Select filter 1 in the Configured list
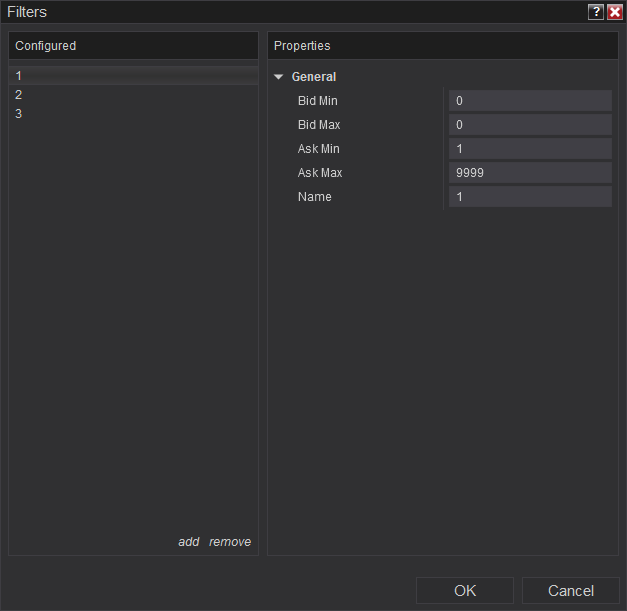 point(19,76)
